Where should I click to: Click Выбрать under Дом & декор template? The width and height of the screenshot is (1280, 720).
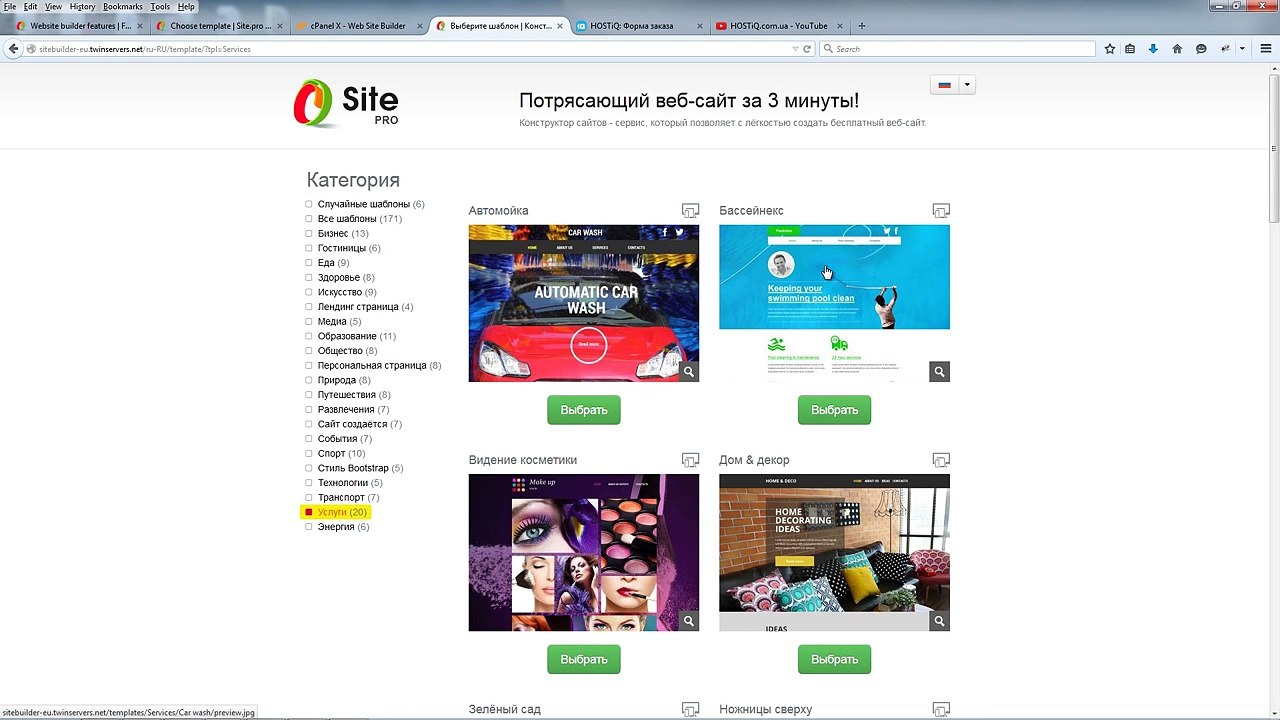834,659
